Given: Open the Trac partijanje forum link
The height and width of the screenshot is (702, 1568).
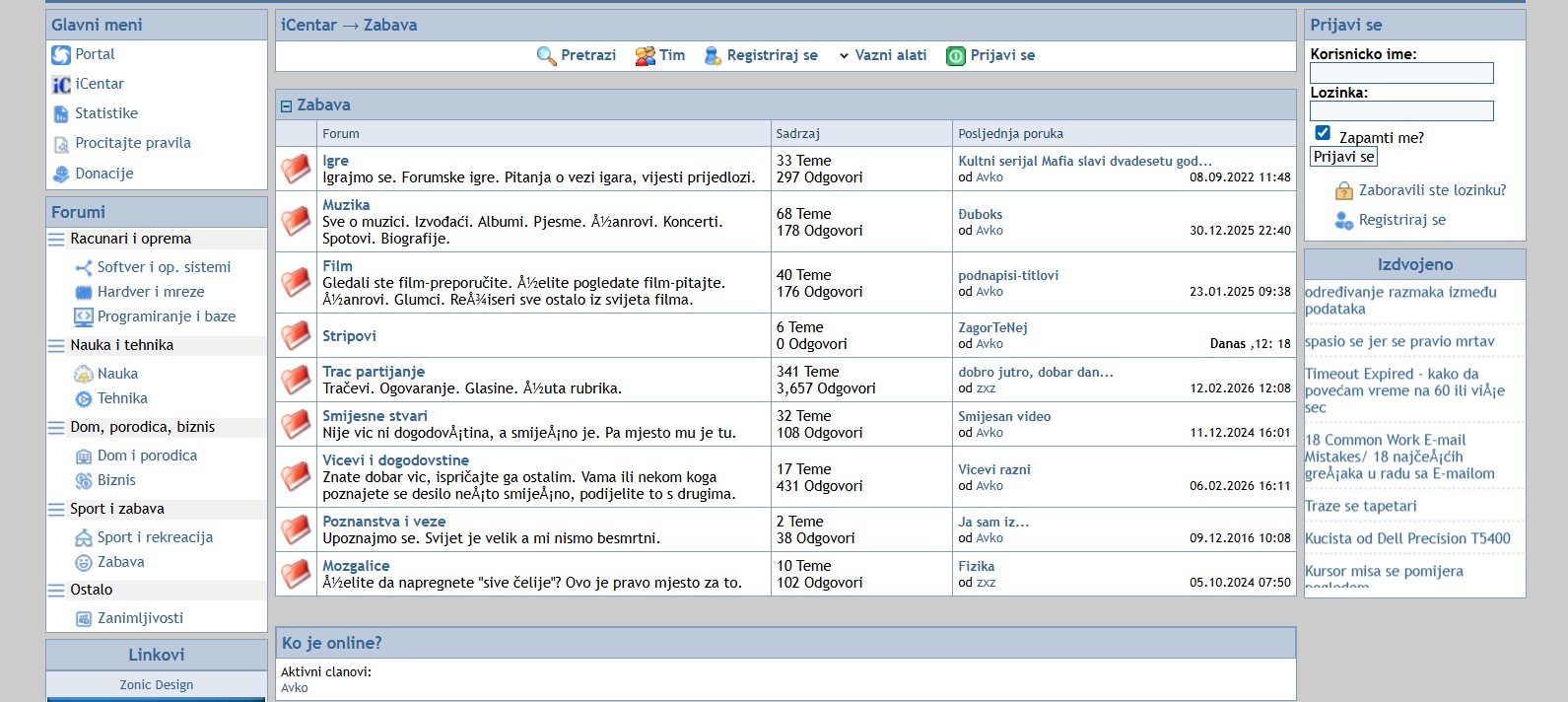Looking at the screenshot, I should point(374,372).
